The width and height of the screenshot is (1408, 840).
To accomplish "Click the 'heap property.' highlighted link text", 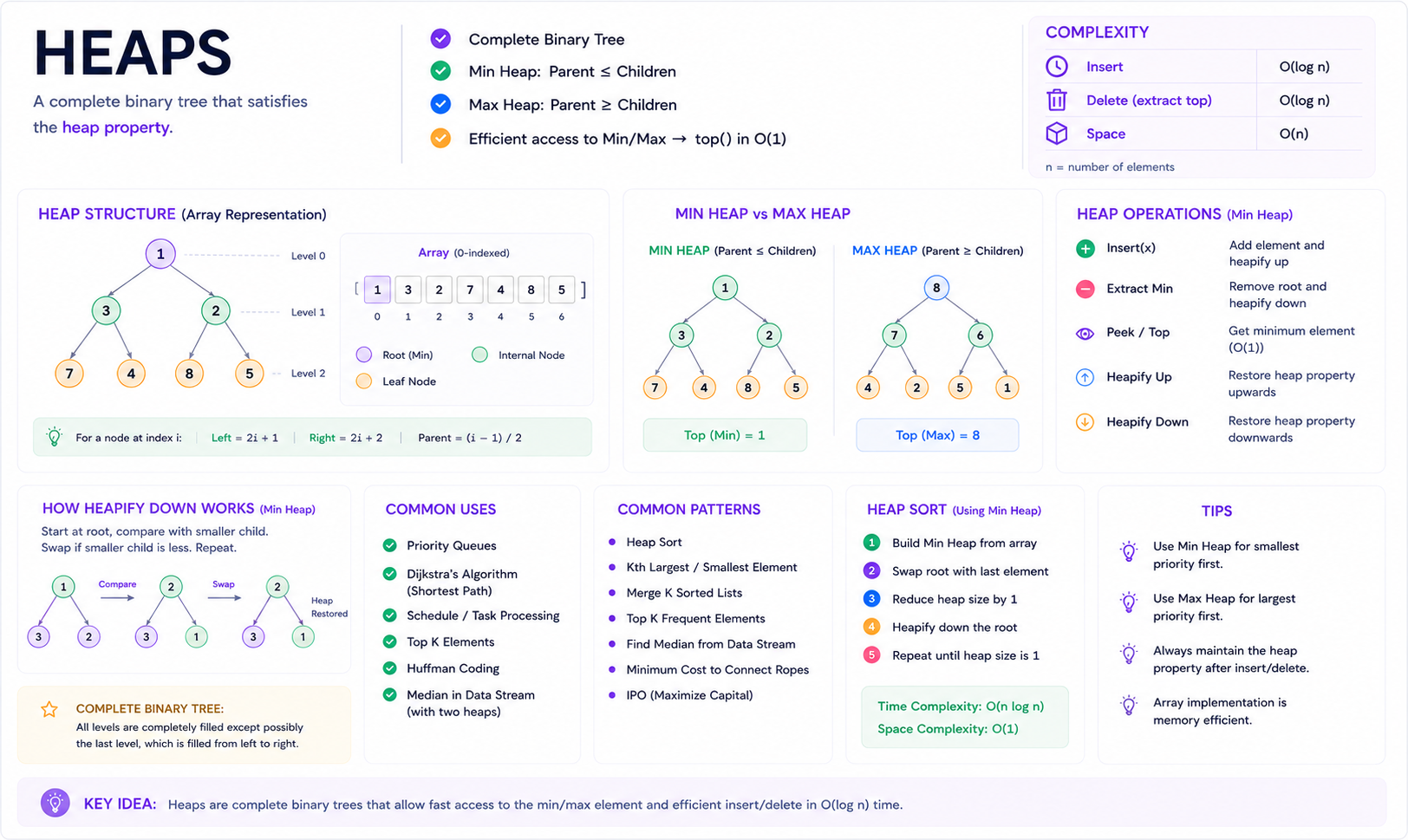I will pyautogui.click(x=117, y=127).
